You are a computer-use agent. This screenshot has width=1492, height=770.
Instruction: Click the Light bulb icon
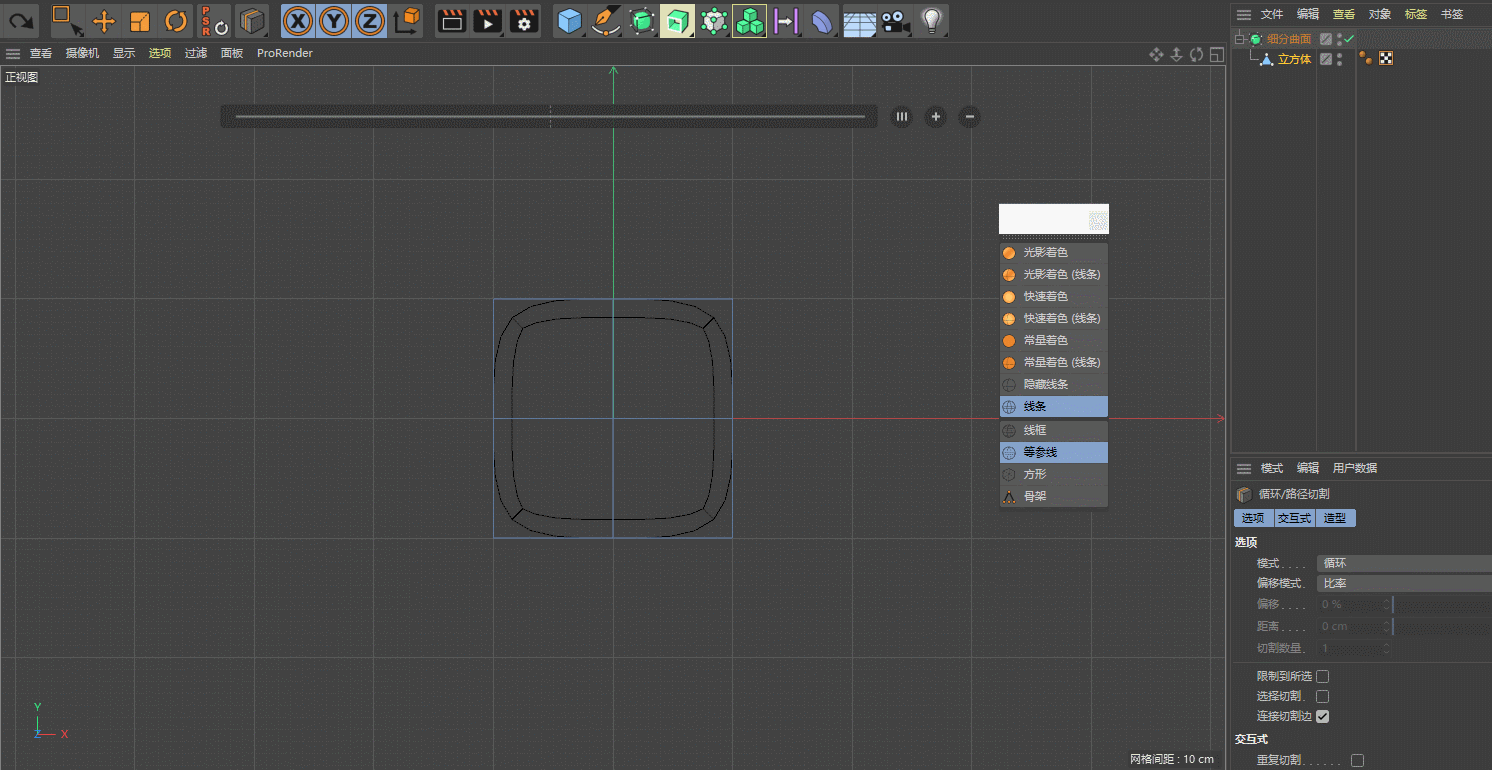(x=931, y=21)
